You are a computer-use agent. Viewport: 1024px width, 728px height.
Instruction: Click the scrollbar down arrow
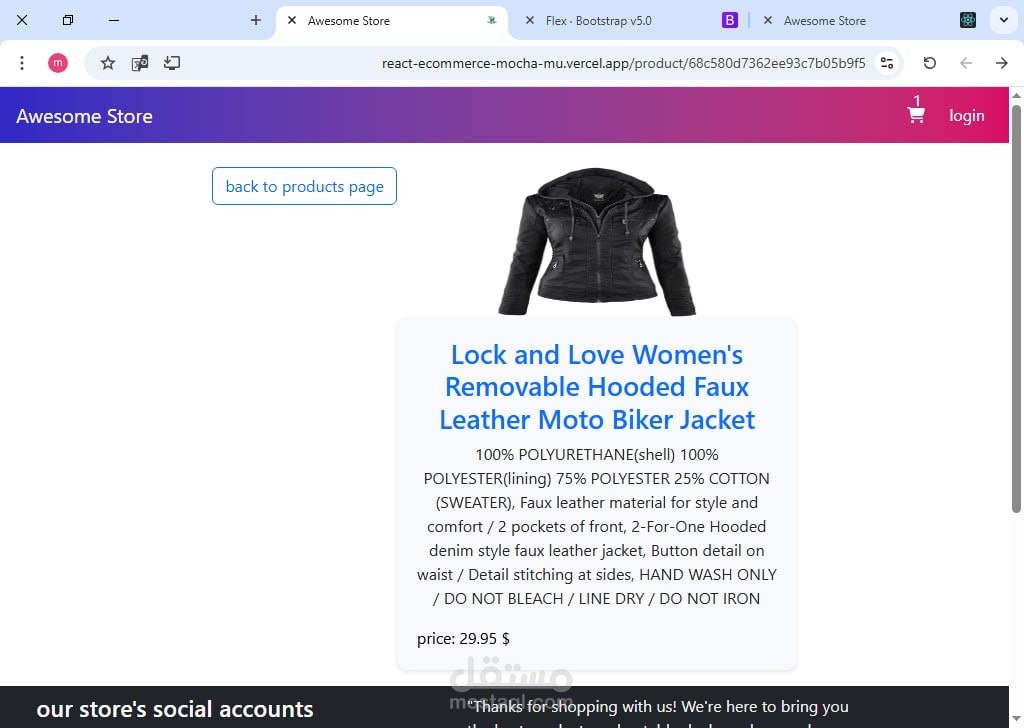(x=1016, y=719)
